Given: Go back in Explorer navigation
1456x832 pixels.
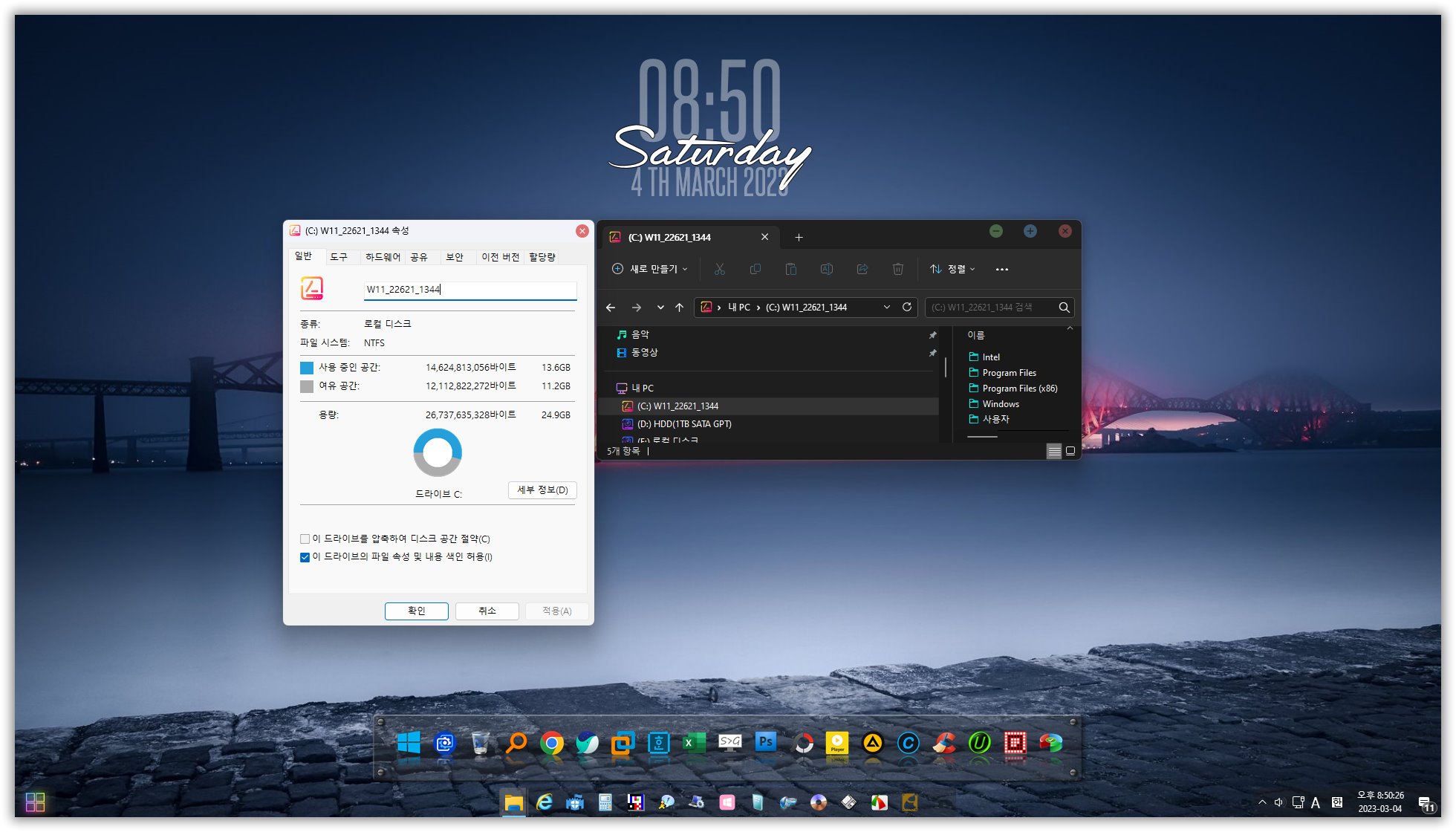Looking at the screenshot, I should pyautogui.click(x=611, y=307).
